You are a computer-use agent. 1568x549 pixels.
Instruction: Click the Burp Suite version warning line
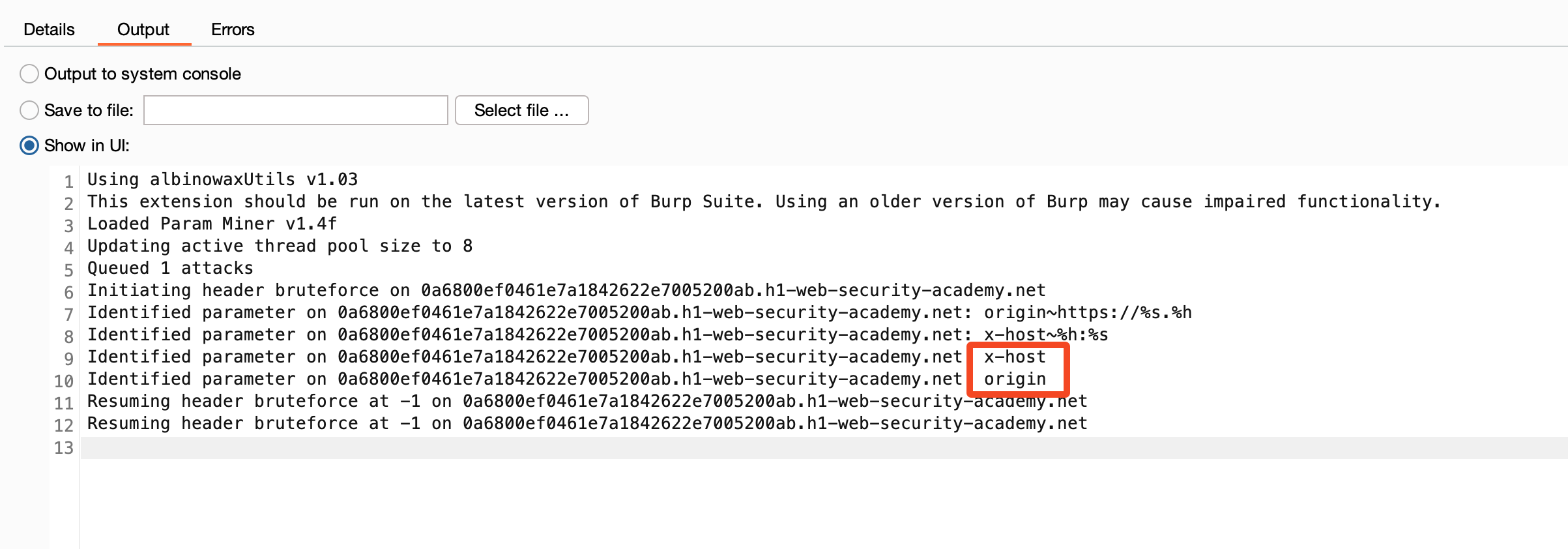point(762,201)
